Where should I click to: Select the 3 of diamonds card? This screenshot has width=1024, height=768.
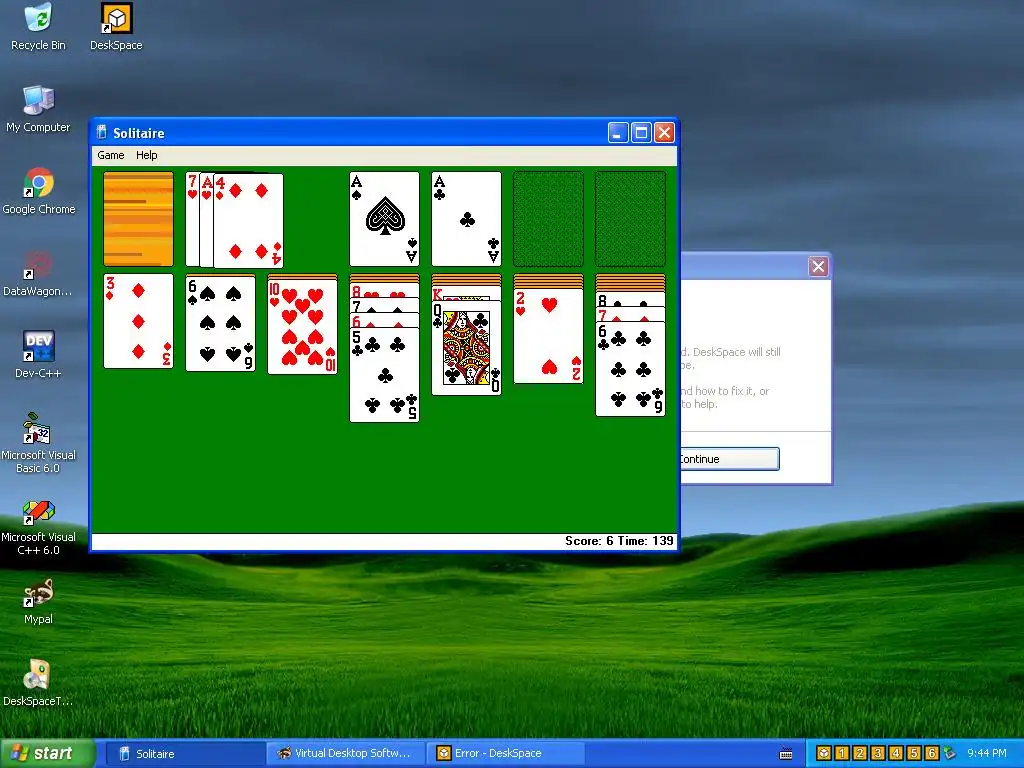(x=138, y=321)
